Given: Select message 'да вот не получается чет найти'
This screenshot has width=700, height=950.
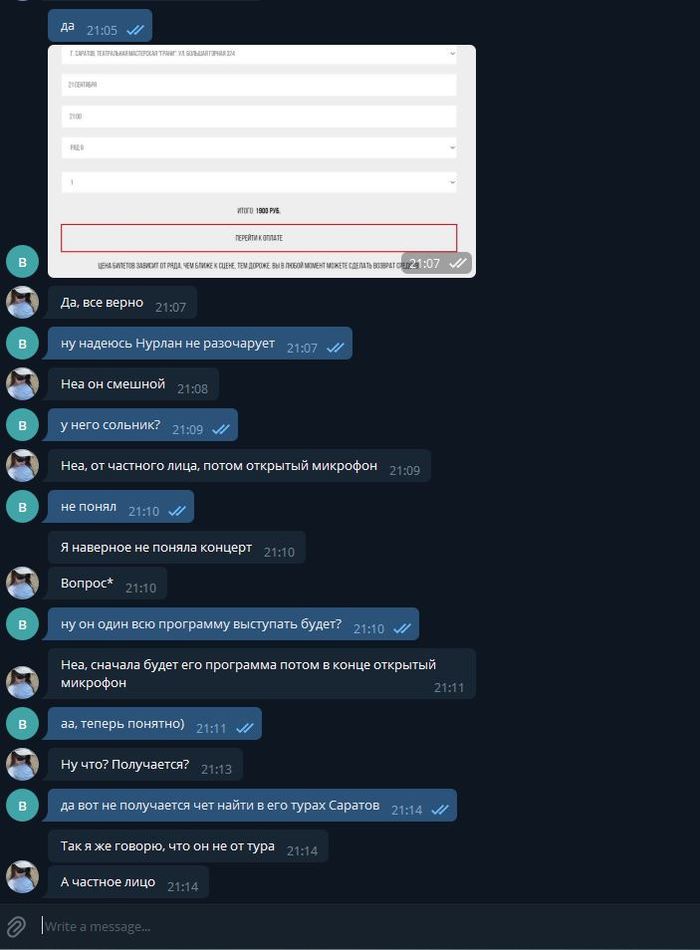Looking at the screenshot, I should click(x=252, y=805).
